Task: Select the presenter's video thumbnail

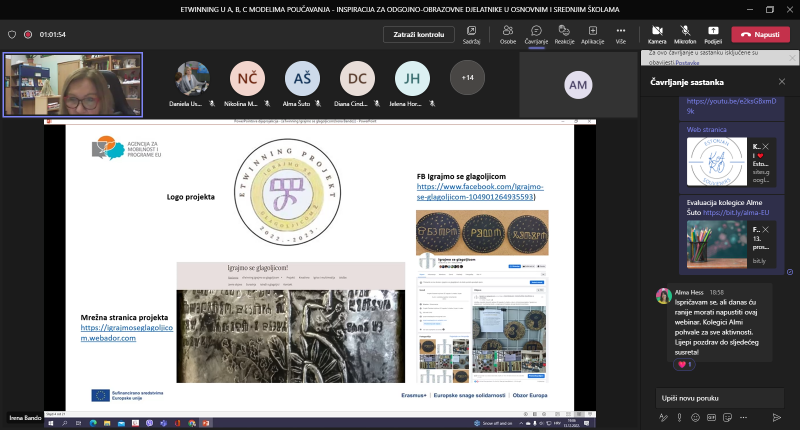Action: [x=73, y=84]
